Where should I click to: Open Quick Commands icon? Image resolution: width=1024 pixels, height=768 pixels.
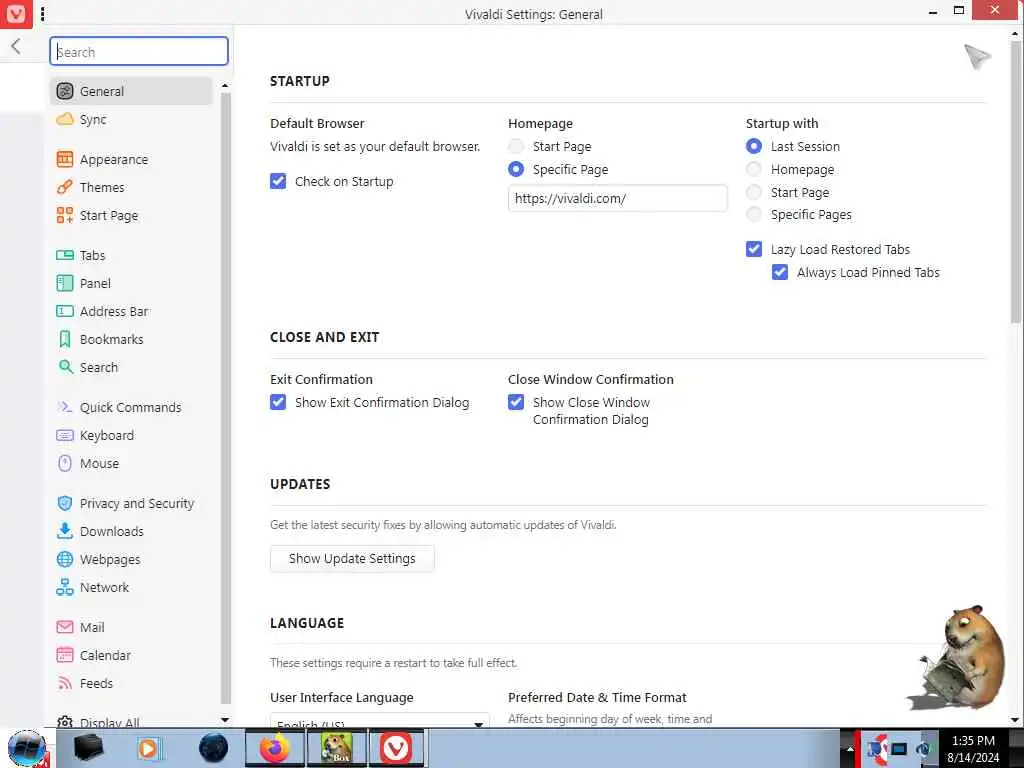pos(65,408)
